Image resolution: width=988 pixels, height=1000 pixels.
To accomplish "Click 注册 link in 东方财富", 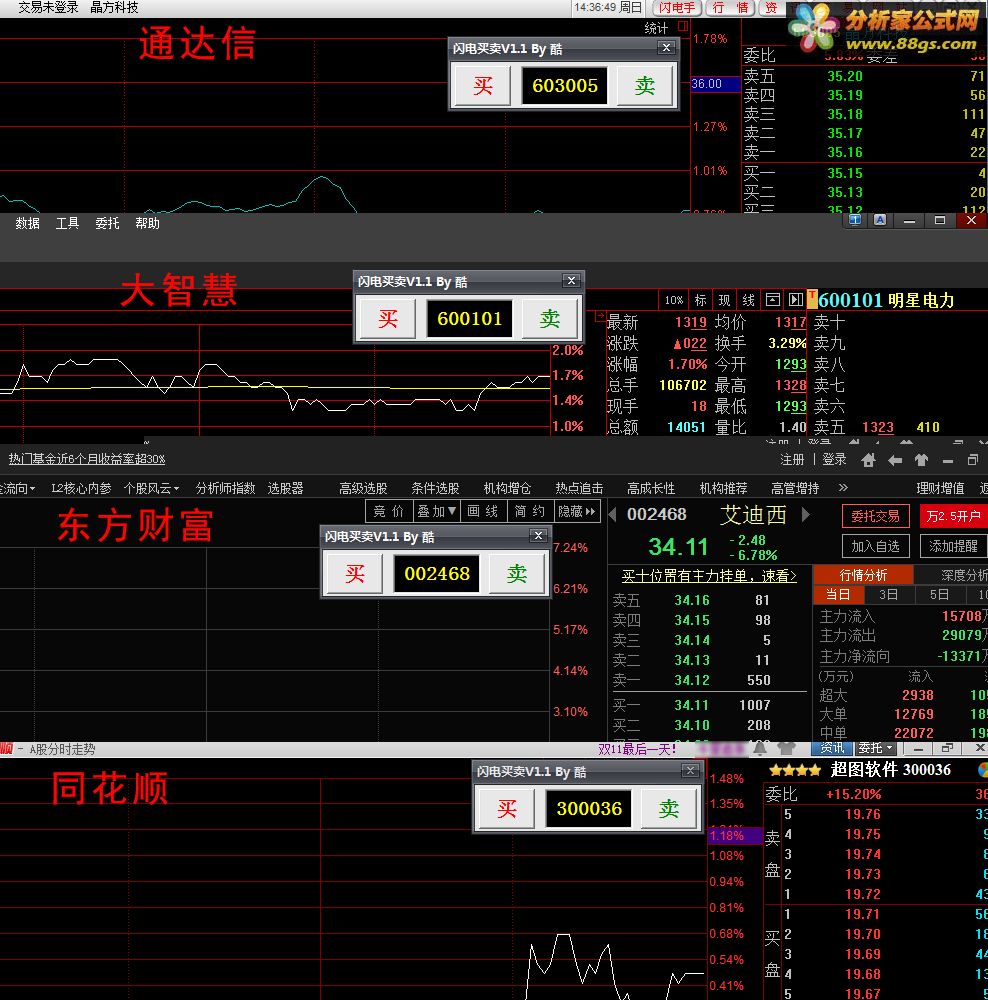I will click(792, 460).
